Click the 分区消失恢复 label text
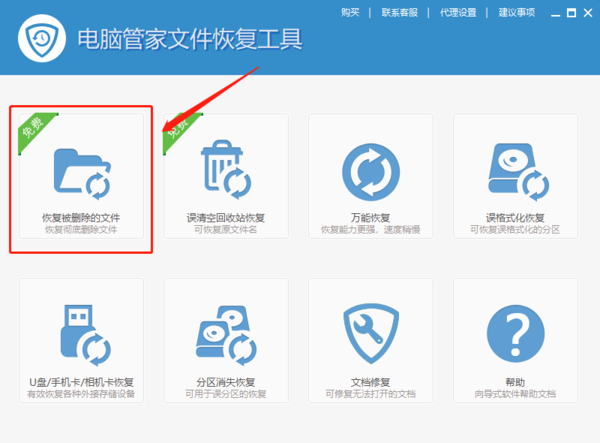 click(x=226, y=382)
